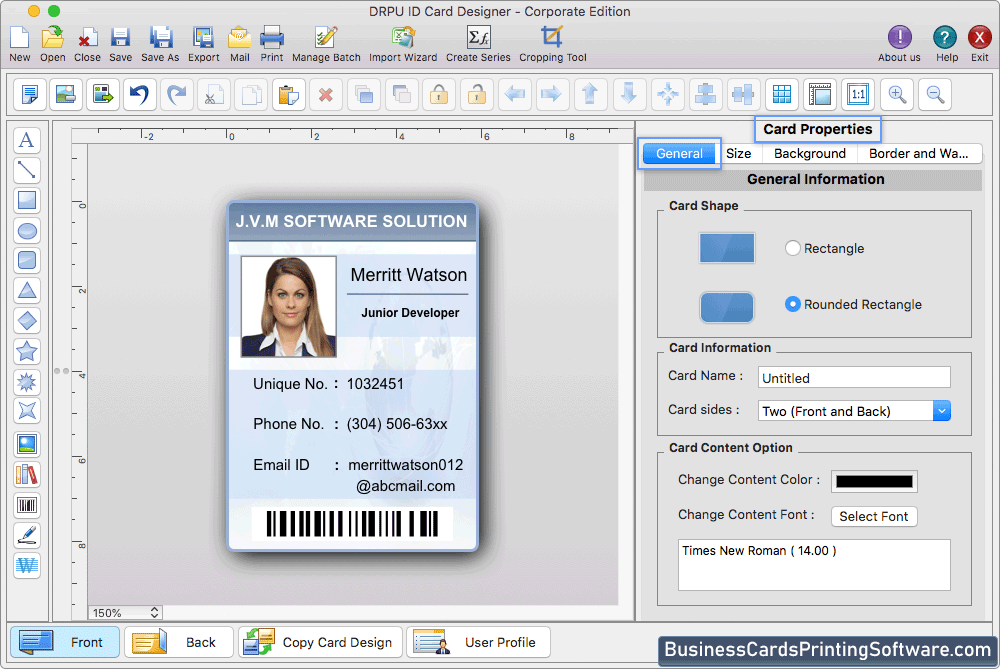Click the rectangle shape preview thumbnail
Screen dimensions: 1000x669
click(x=727, y=248)
